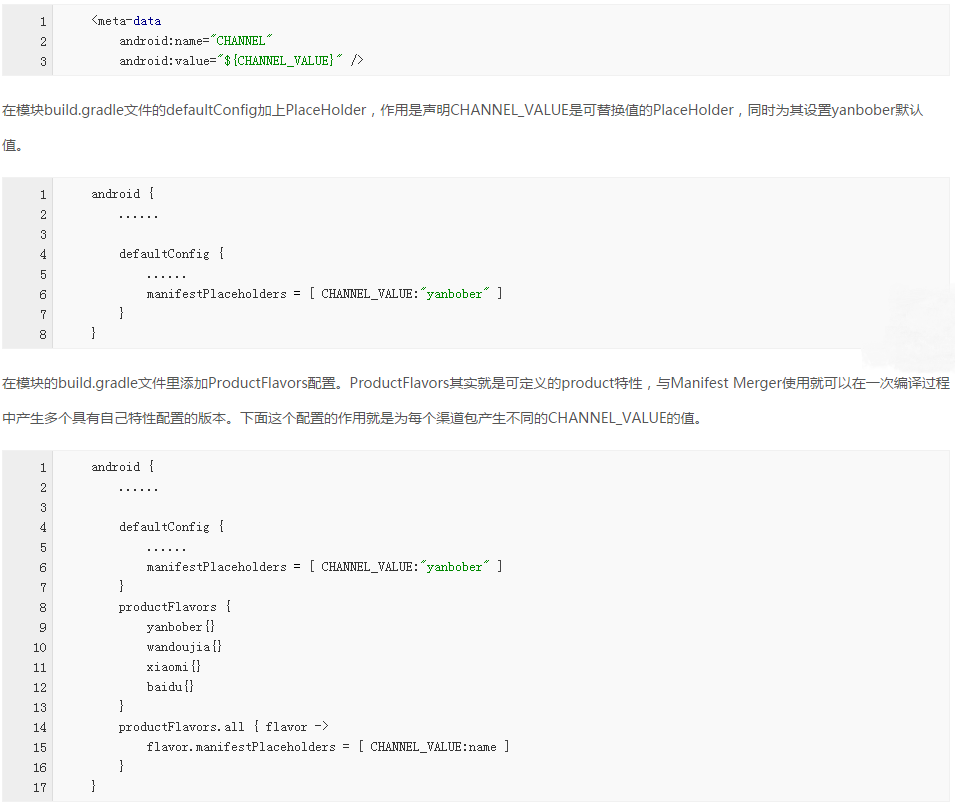
Task: Click the android:name="CHANNEL" code line
Action: point(196,41)
